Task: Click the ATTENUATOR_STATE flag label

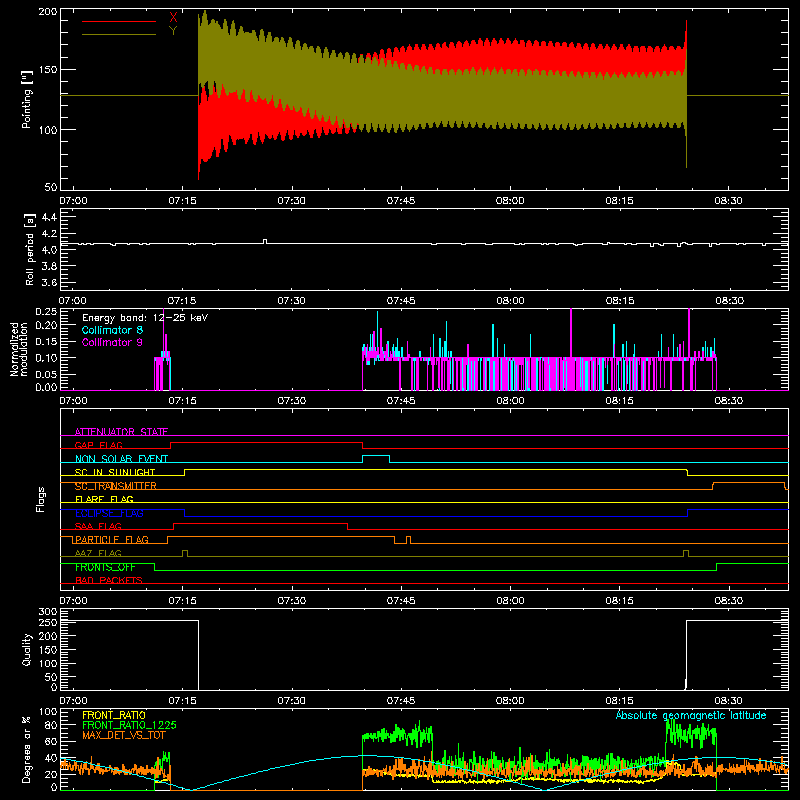Action: click(x=121, y=432)
